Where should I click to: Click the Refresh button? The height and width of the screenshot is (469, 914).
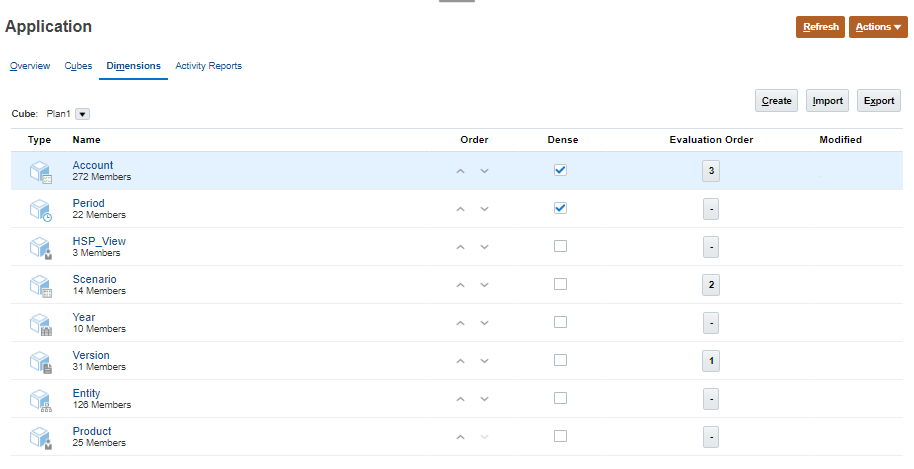[820, 27]
